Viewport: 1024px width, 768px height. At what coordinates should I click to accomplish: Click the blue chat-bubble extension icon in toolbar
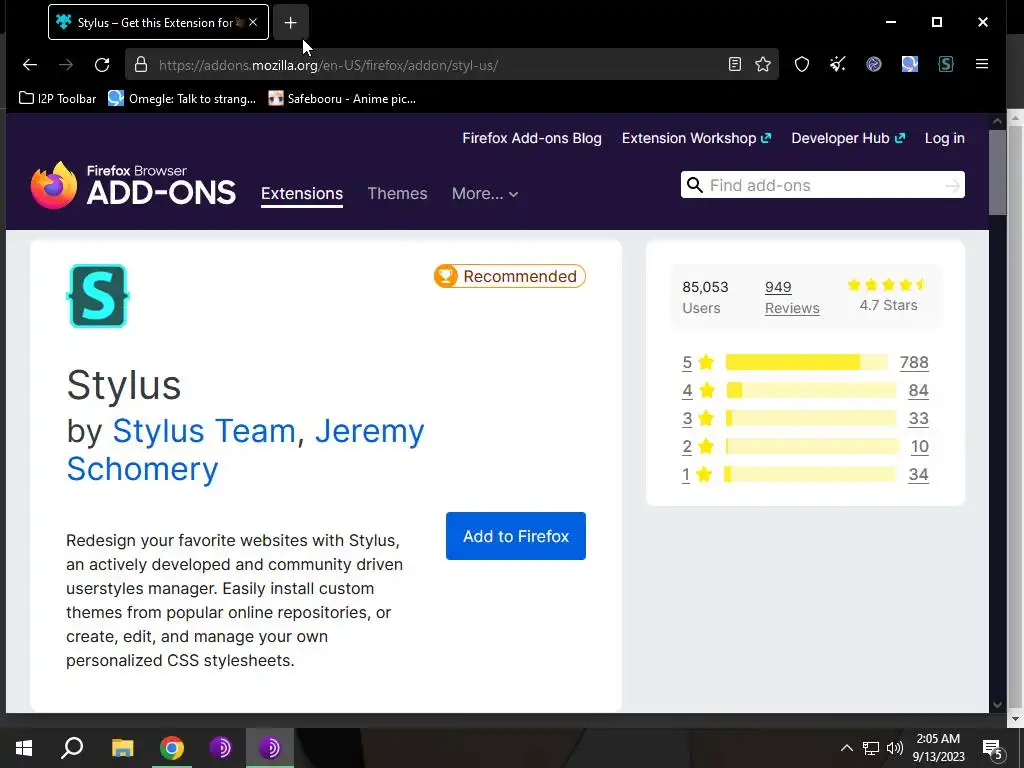[910, 64]
